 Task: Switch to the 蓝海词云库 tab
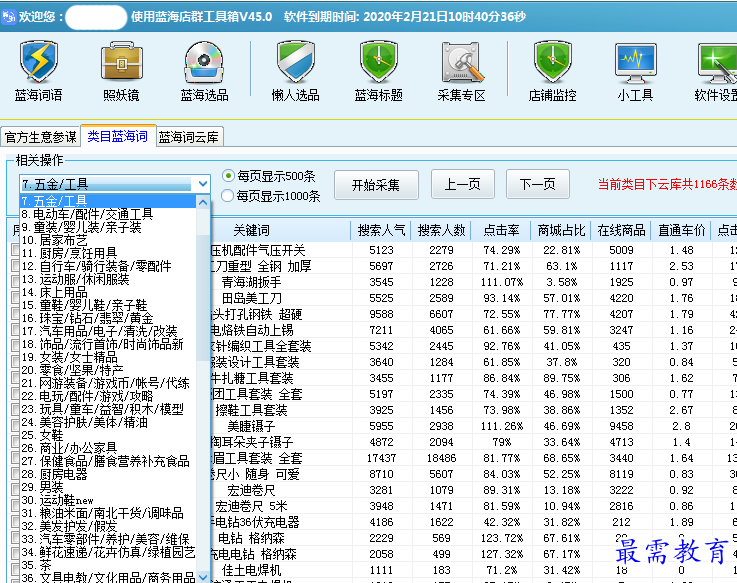[189, 137]
